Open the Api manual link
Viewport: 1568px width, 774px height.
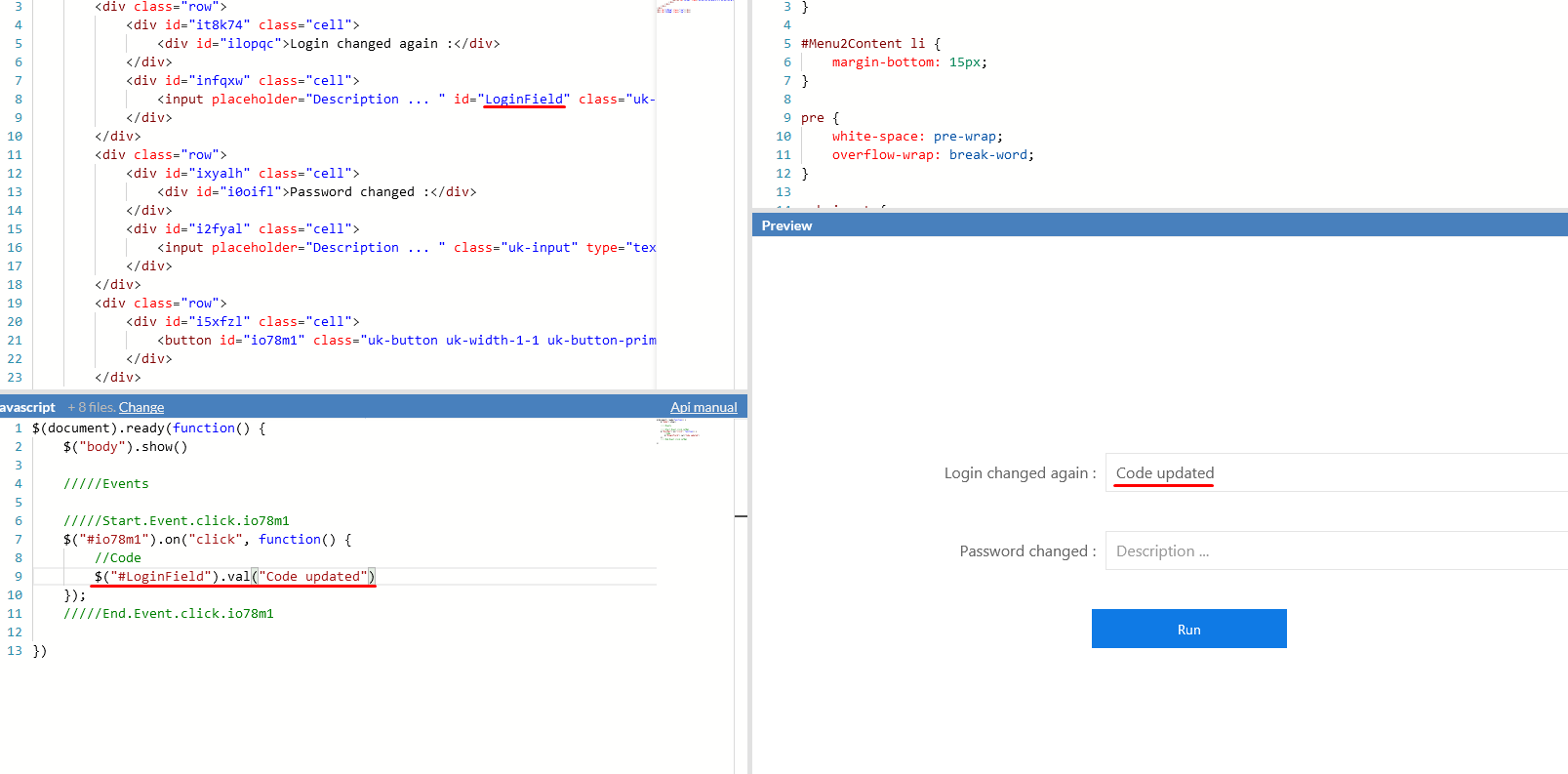tap(704, 407)
